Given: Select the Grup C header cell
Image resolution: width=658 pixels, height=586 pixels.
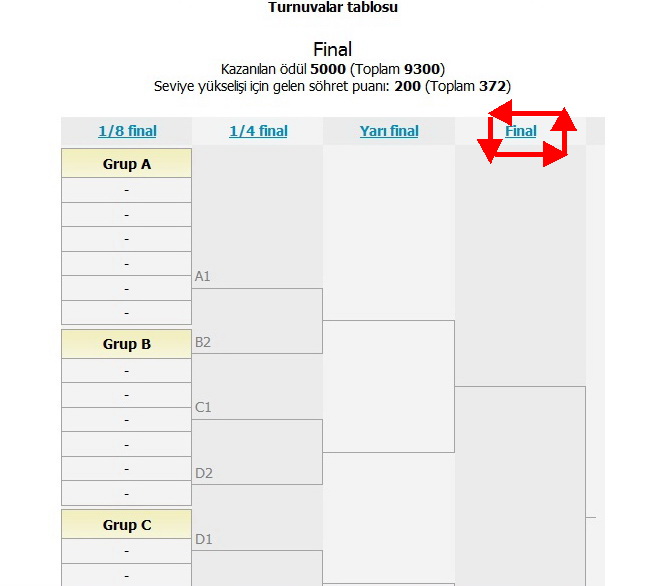Looking at the screenshot, I should [126, 525].
